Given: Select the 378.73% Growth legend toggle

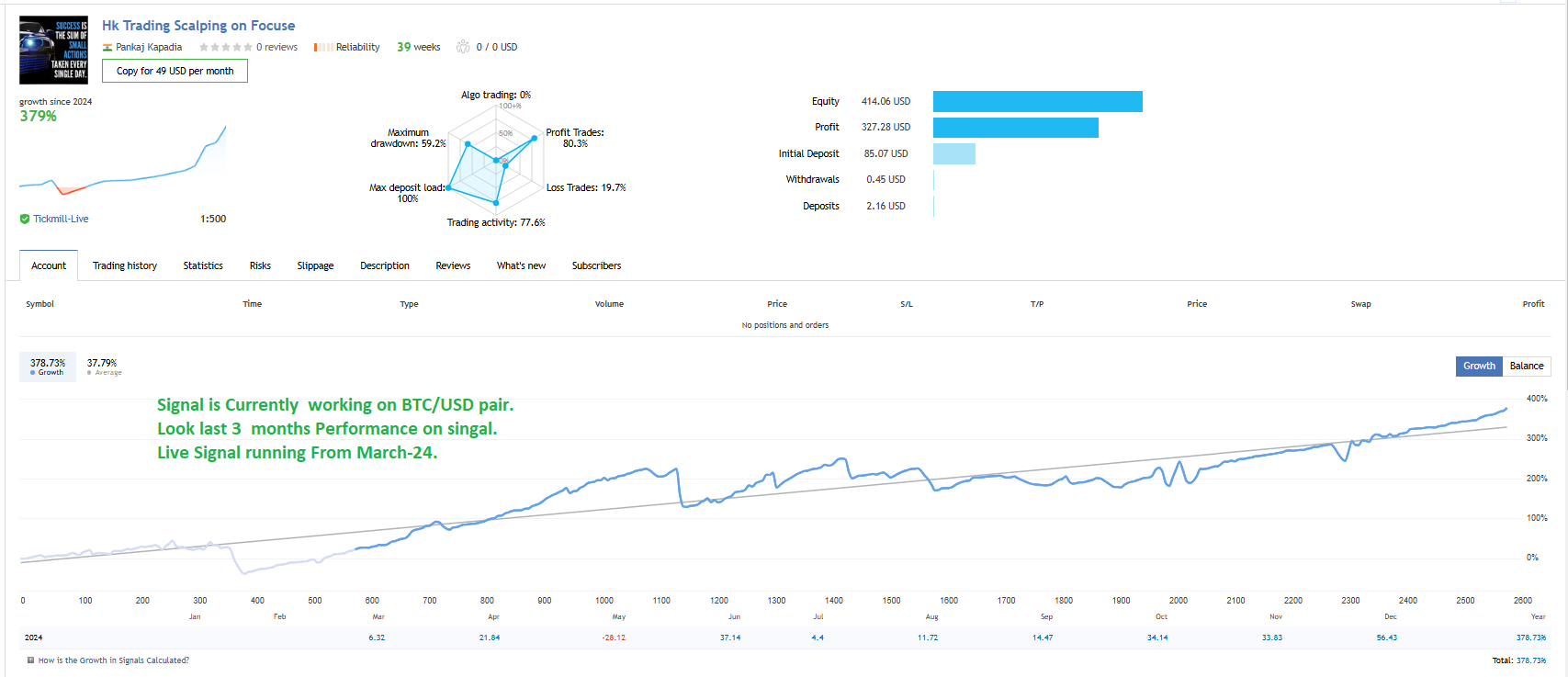Looking at the screenshot, I should tap(48, 367).
